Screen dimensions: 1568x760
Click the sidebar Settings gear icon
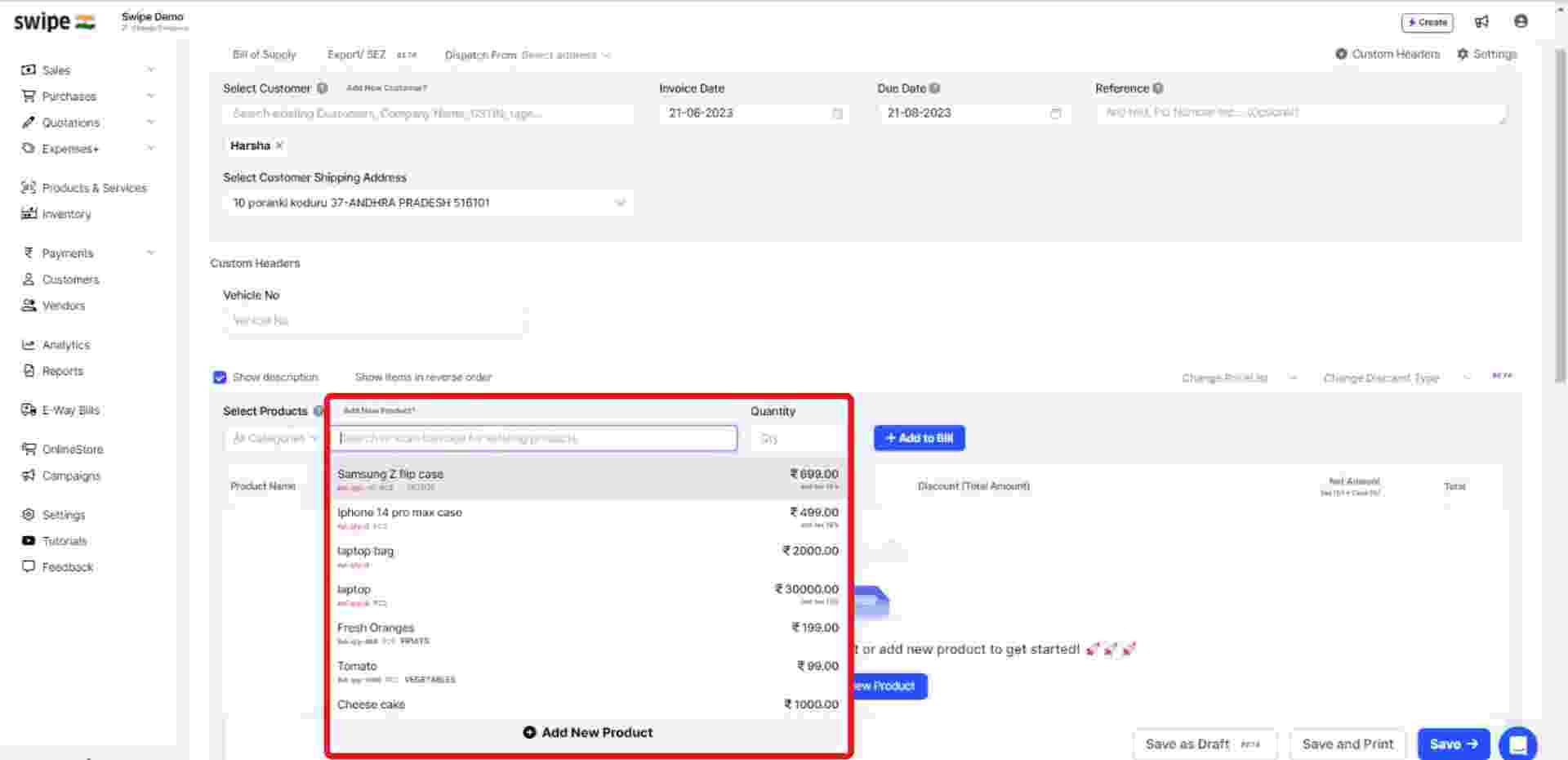tap(29, 515)
